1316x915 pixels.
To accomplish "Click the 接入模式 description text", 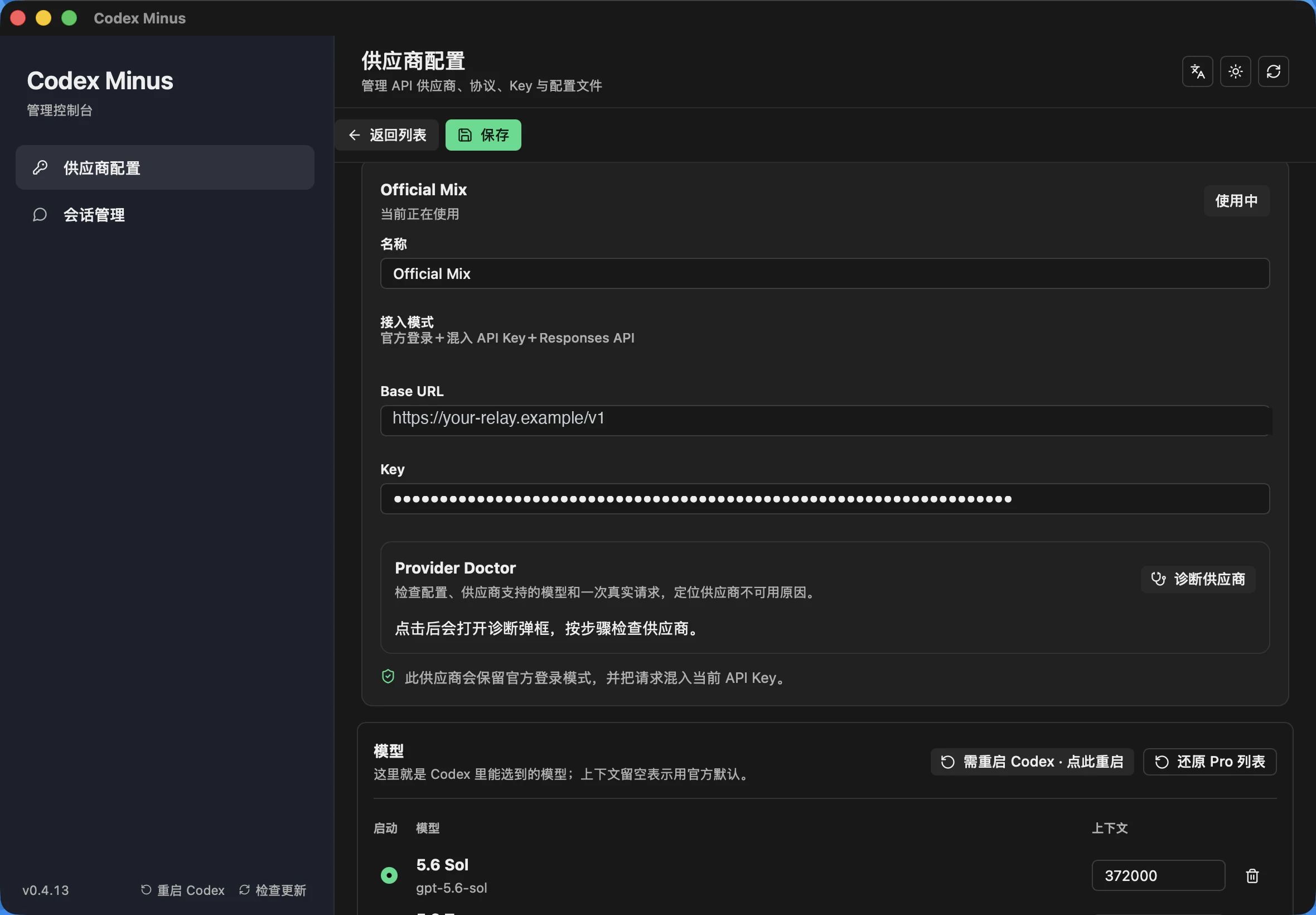I will (x=507, y=338).
